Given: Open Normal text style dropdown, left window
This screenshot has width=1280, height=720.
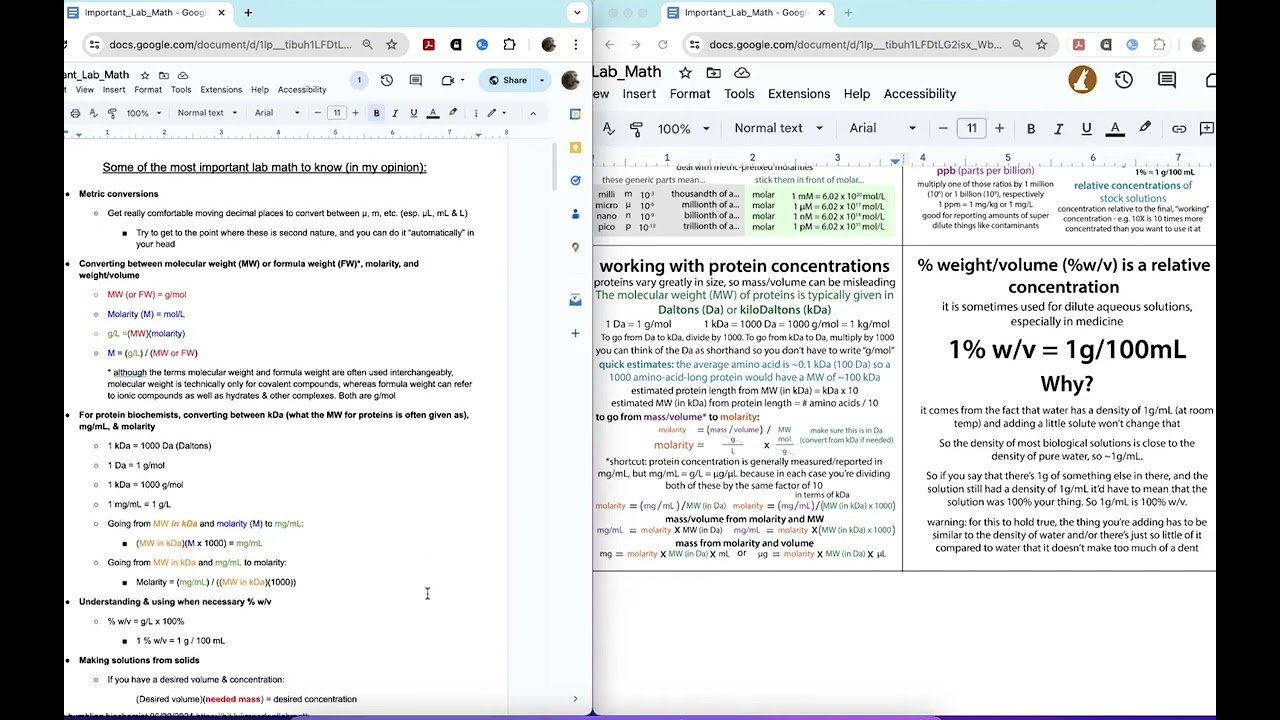Looking at the screenshot, I should pyautogui.click(x=207, y=113).
